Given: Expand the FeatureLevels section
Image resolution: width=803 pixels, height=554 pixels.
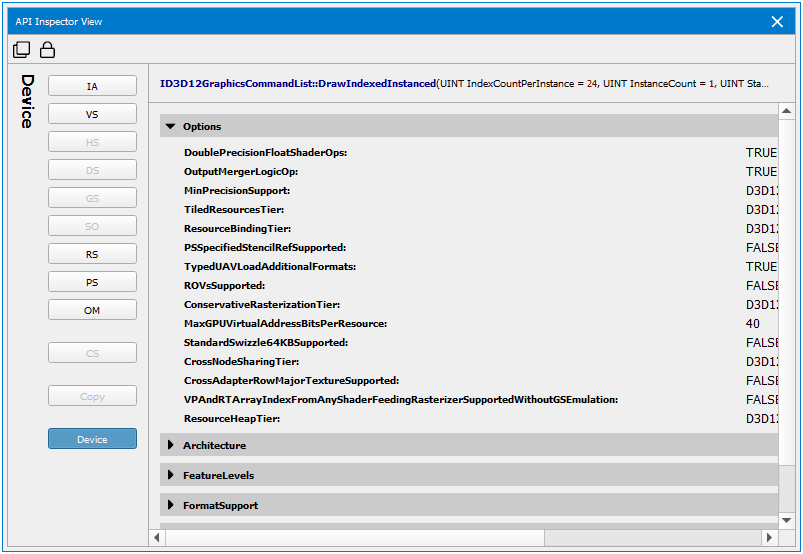Looking at the screenshot, I should tap(170, 475).
